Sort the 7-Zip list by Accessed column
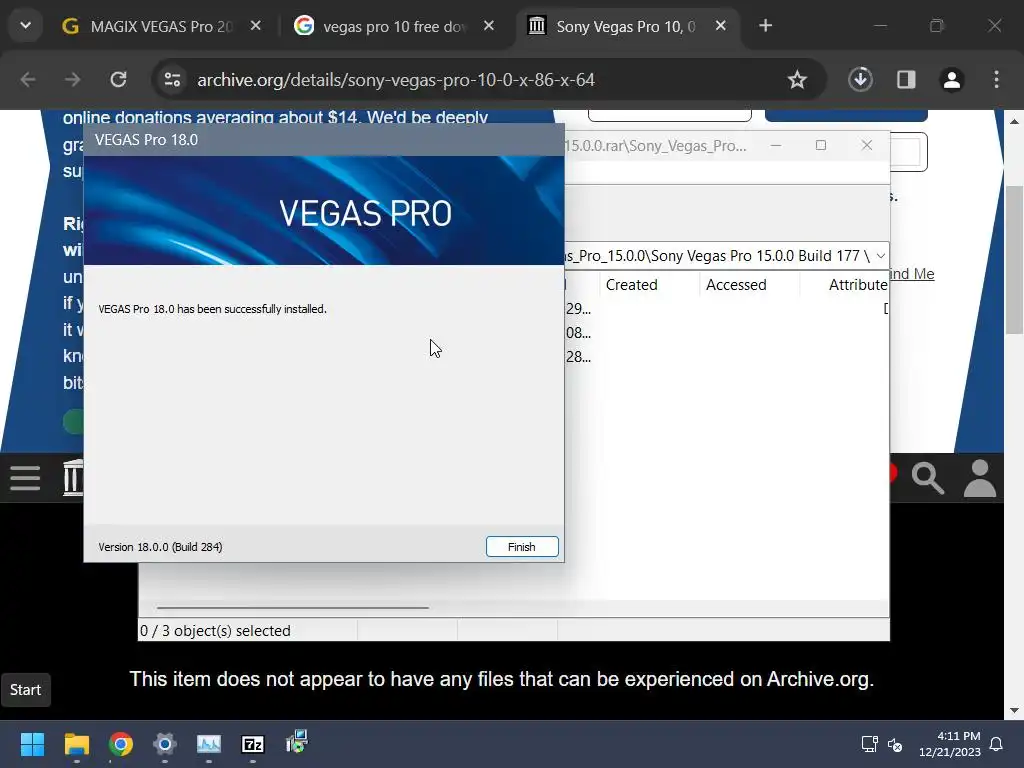Image resolution: width=1024 pixels, height=768 pixels. click(736, 285)
